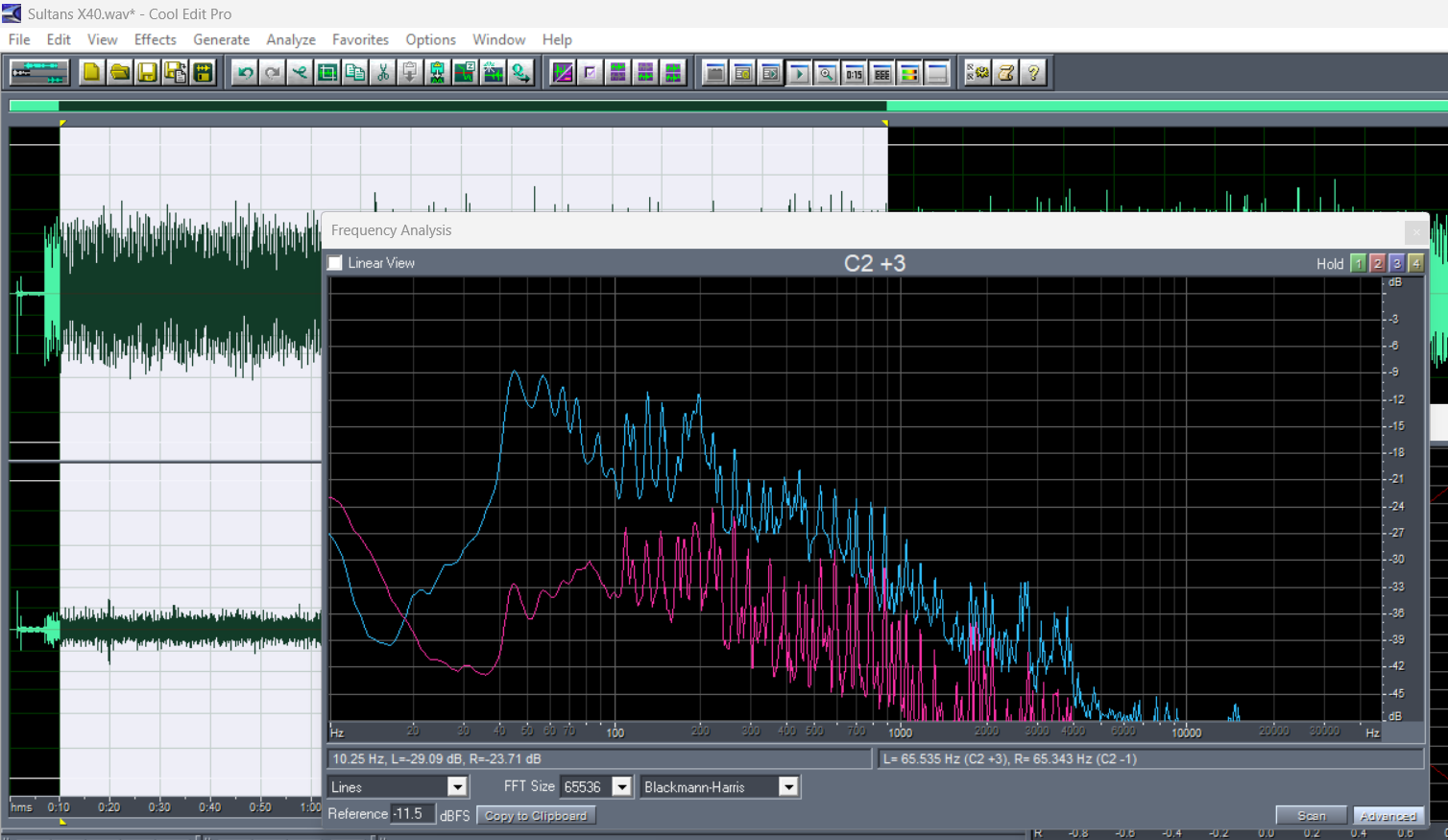Viewport: 1448px width, 840px height.
Task: Toggle the spectral view icon
Action: [x=563, y=73]
